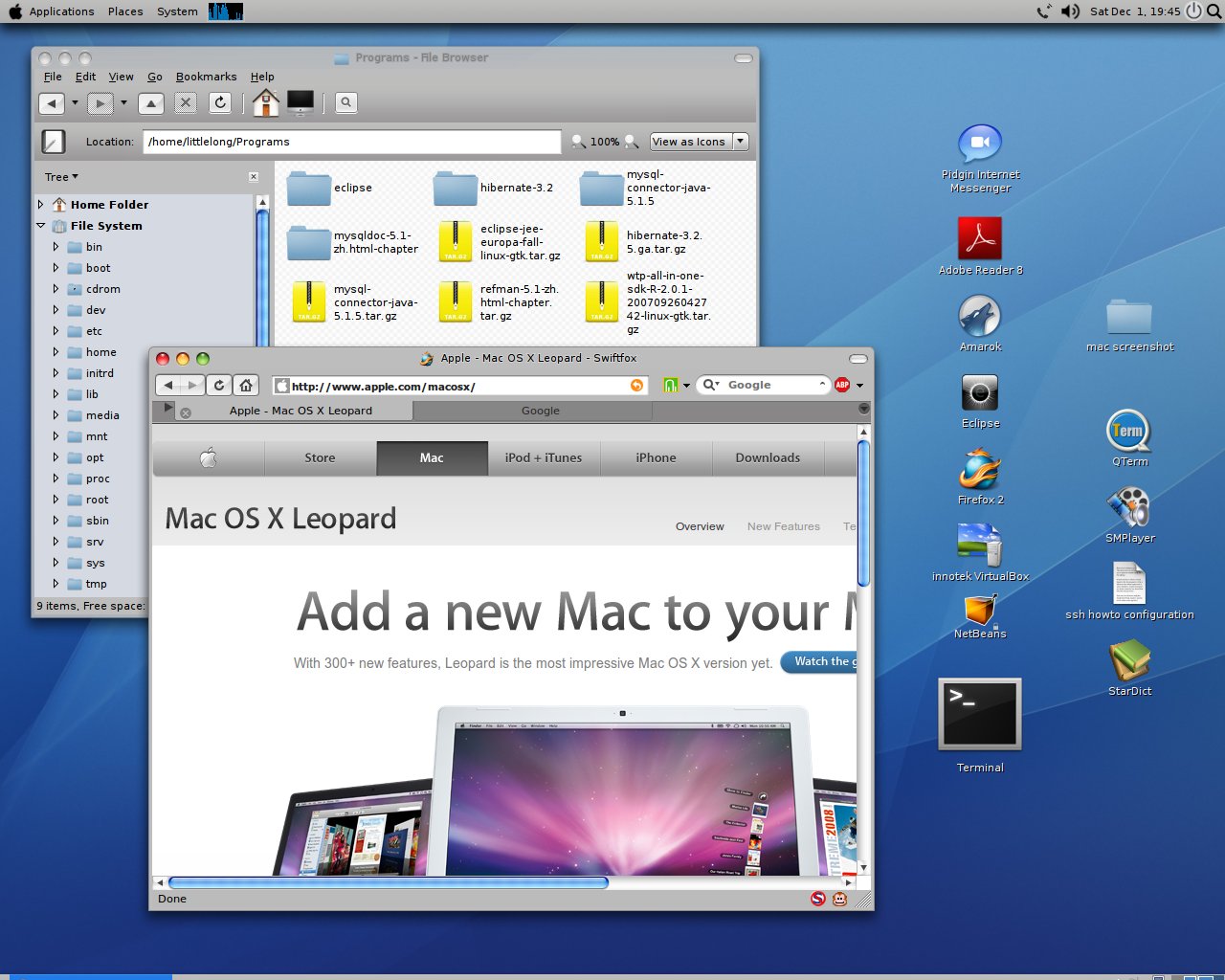Open Google search engine dropdown in Swiftfox
The height and width of the screenshot is (980, 1225).
[x=711, y=385]
